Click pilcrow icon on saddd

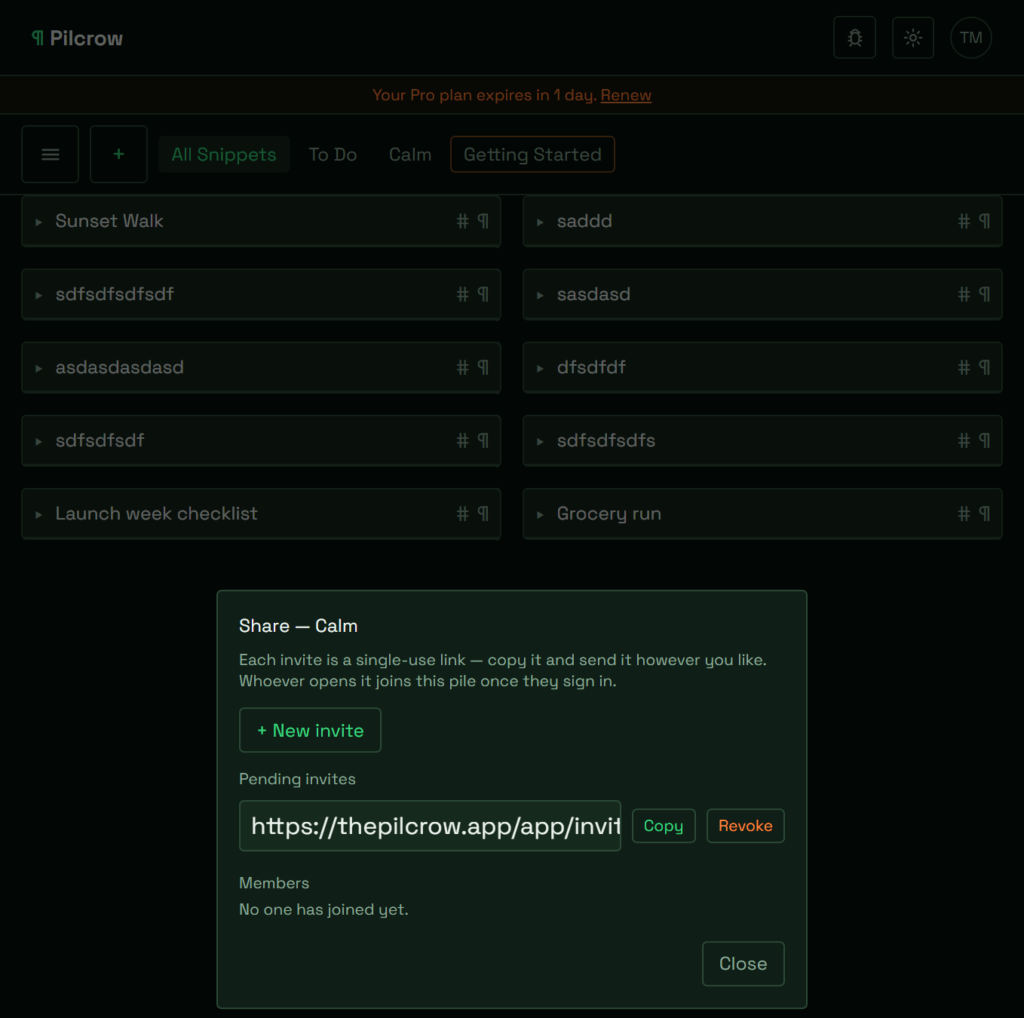click(985, 221)
